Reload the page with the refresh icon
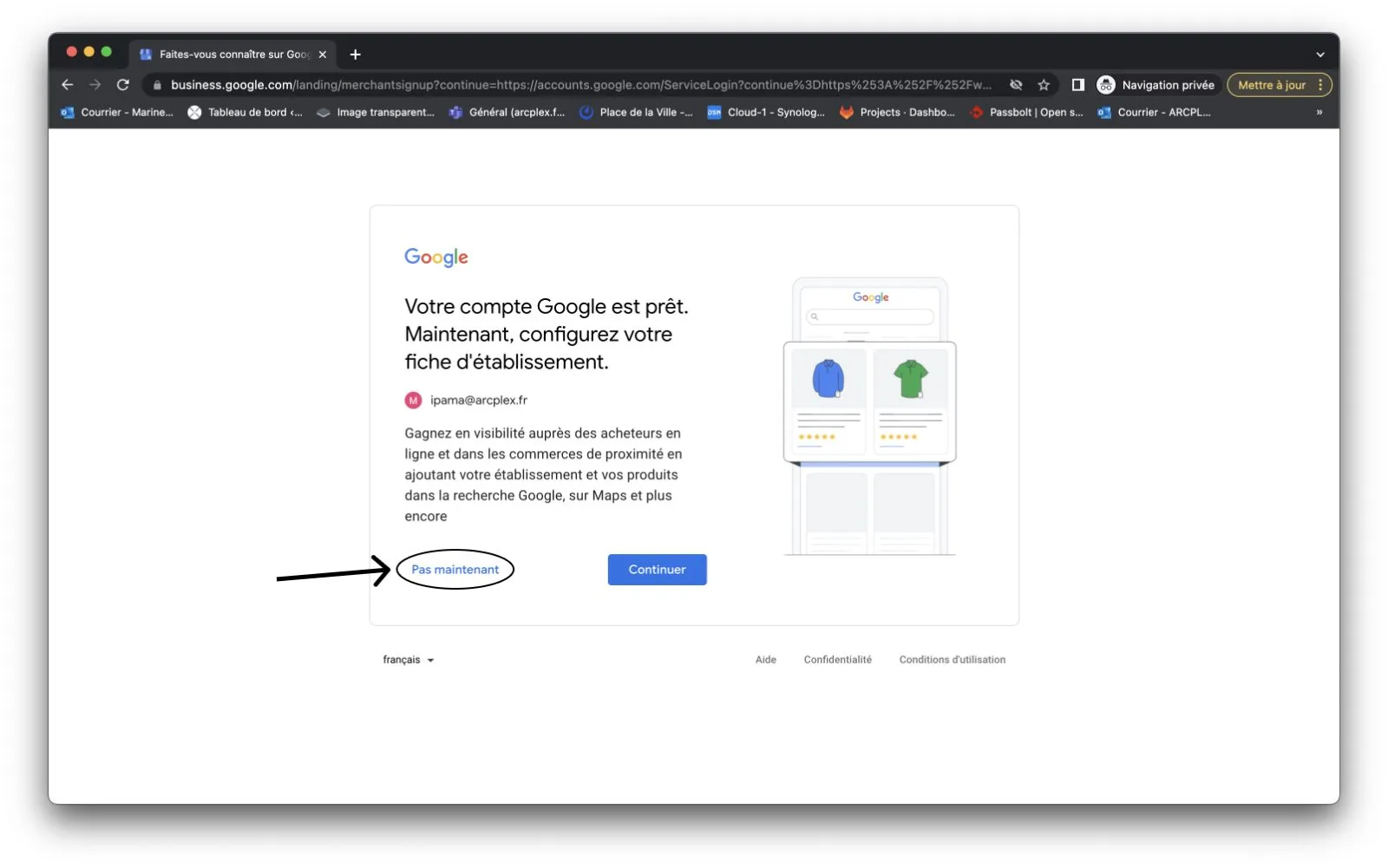This screenshot has width=1388, height=868. (x=123, y=85)
